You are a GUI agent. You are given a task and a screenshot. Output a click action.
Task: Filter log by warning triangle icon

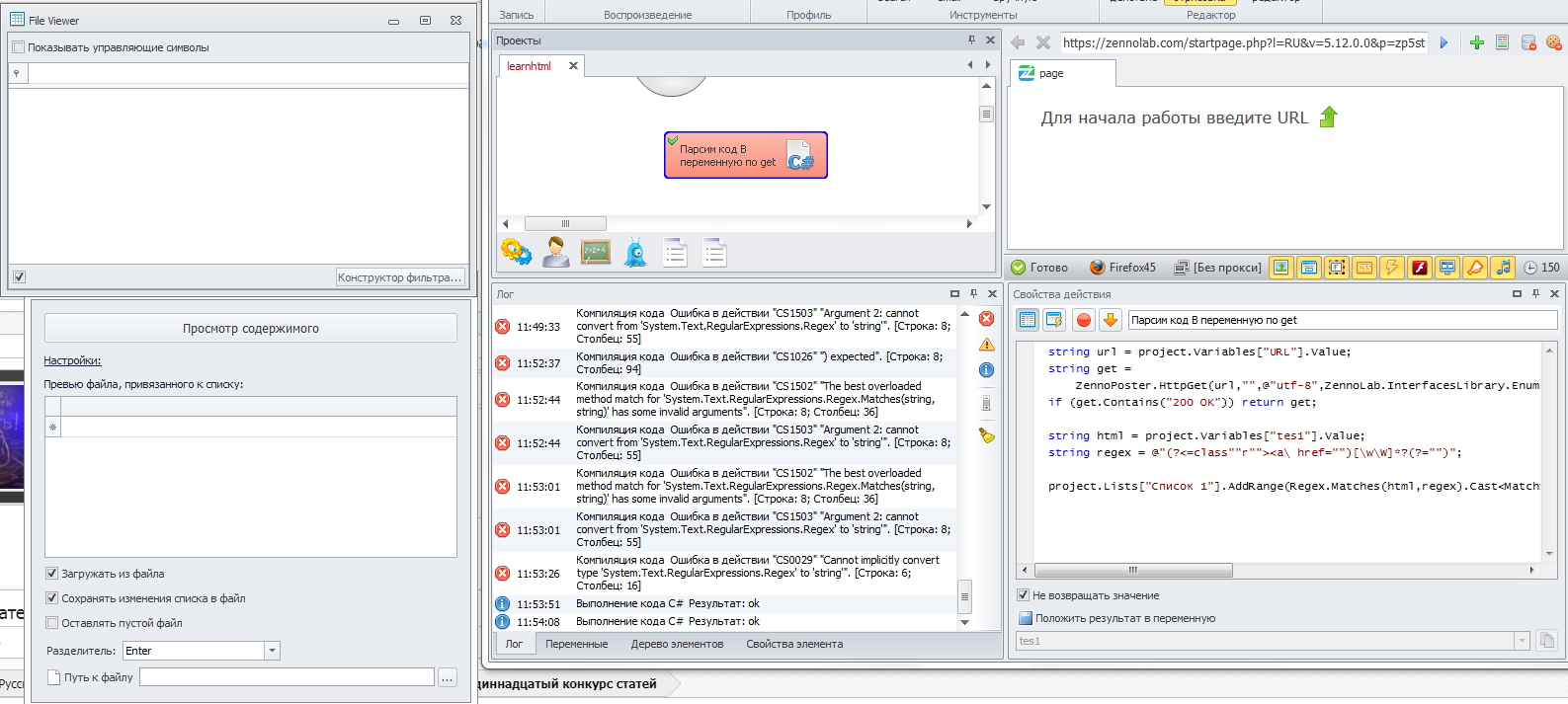[986, 345]
